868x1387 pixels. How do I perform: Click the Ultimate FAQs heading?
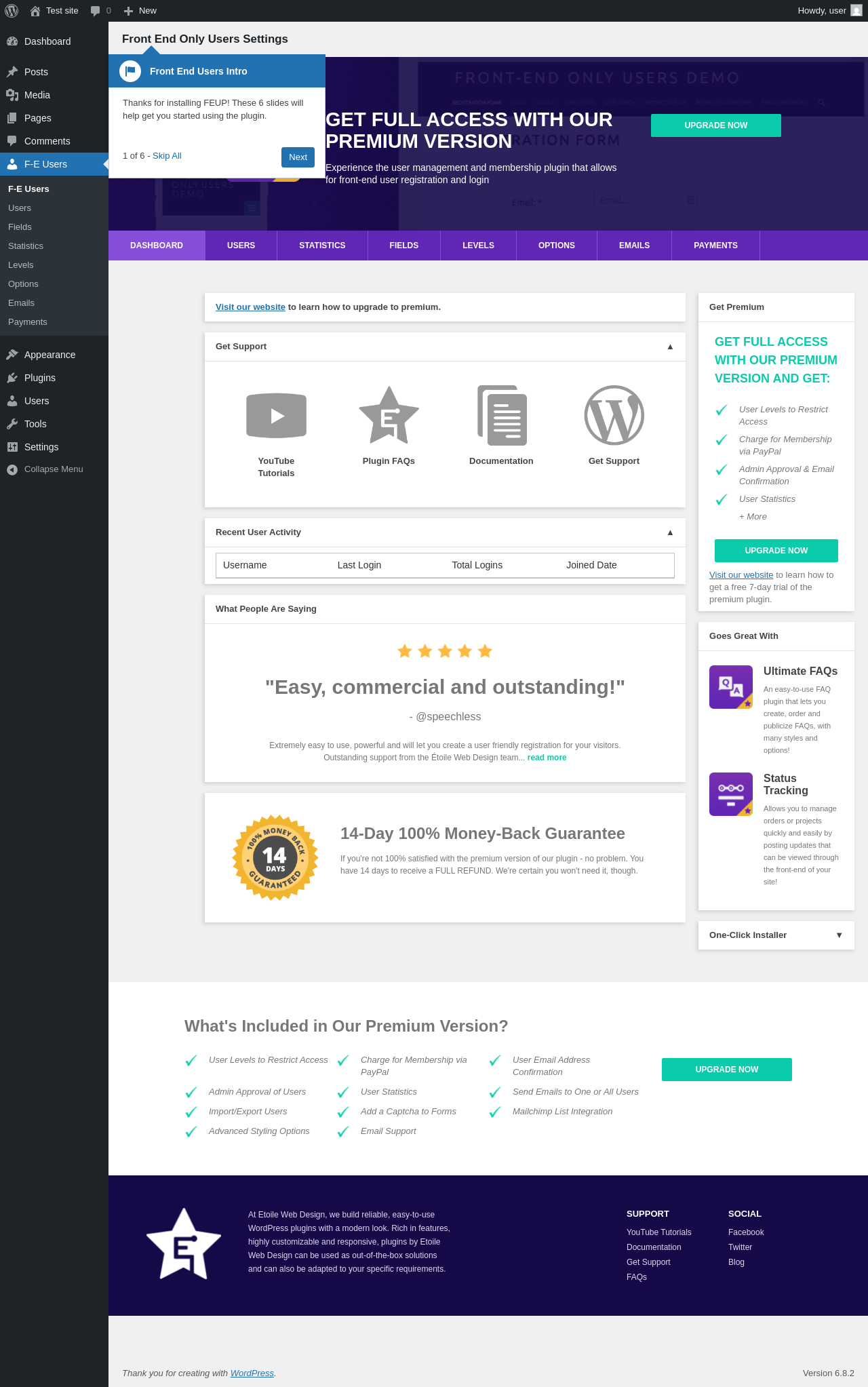(x=800, y=671)
